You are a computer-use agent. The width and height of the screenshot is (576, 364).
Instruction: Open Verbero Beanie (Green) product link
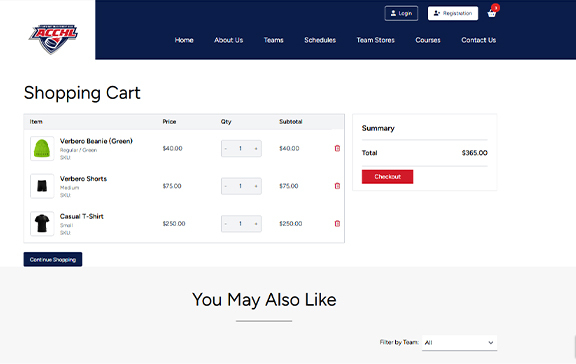coord(96,141)
